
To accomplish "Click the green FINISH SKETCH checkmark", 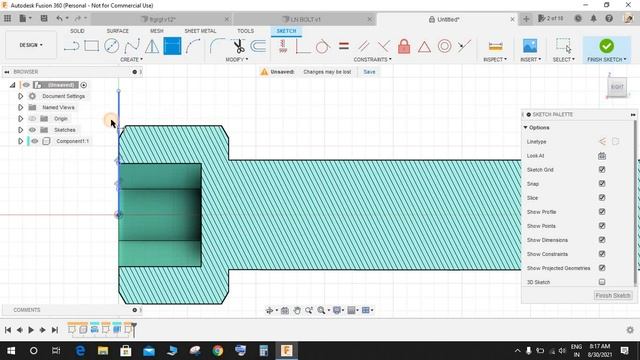I will 606,46.
